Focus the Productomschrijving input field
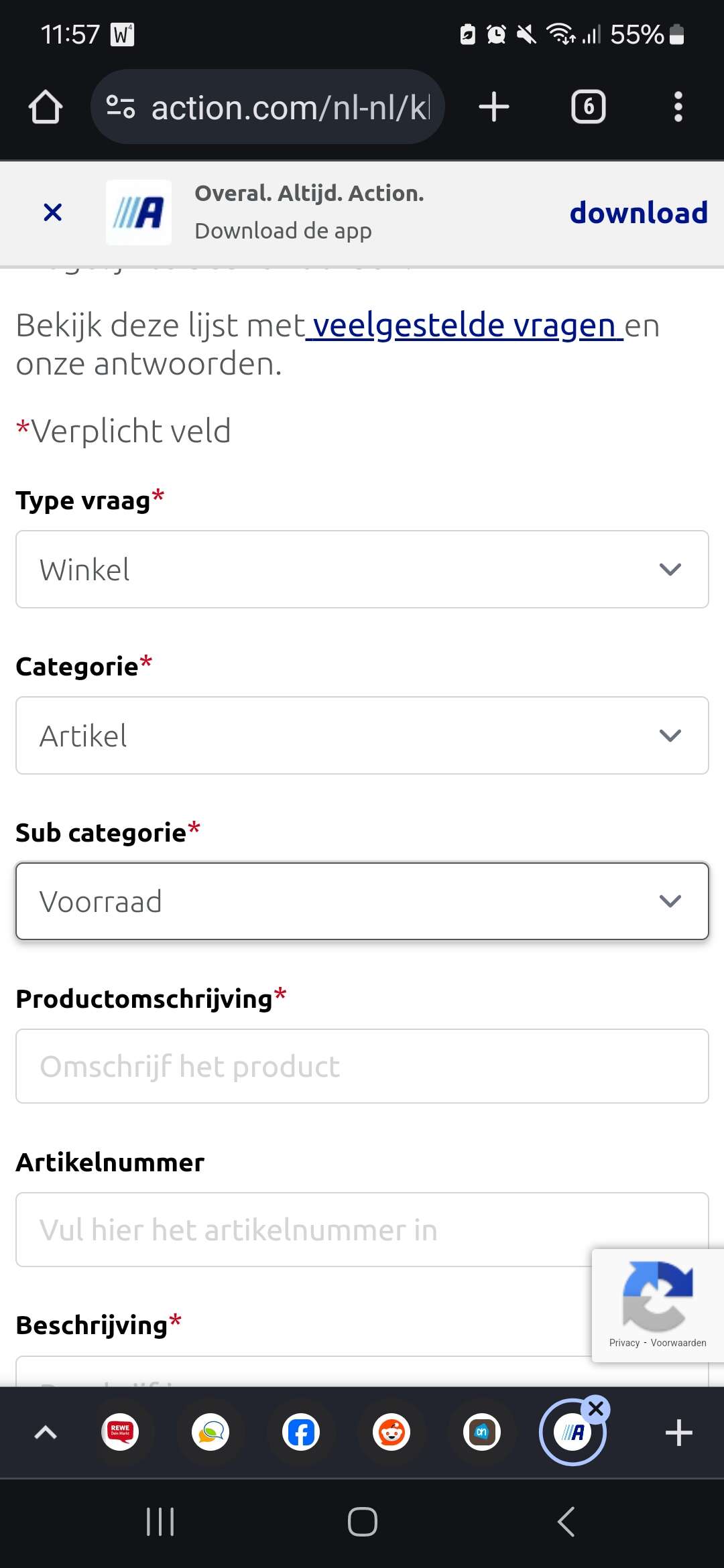 pyautogui.click(x=362, y=1067)
